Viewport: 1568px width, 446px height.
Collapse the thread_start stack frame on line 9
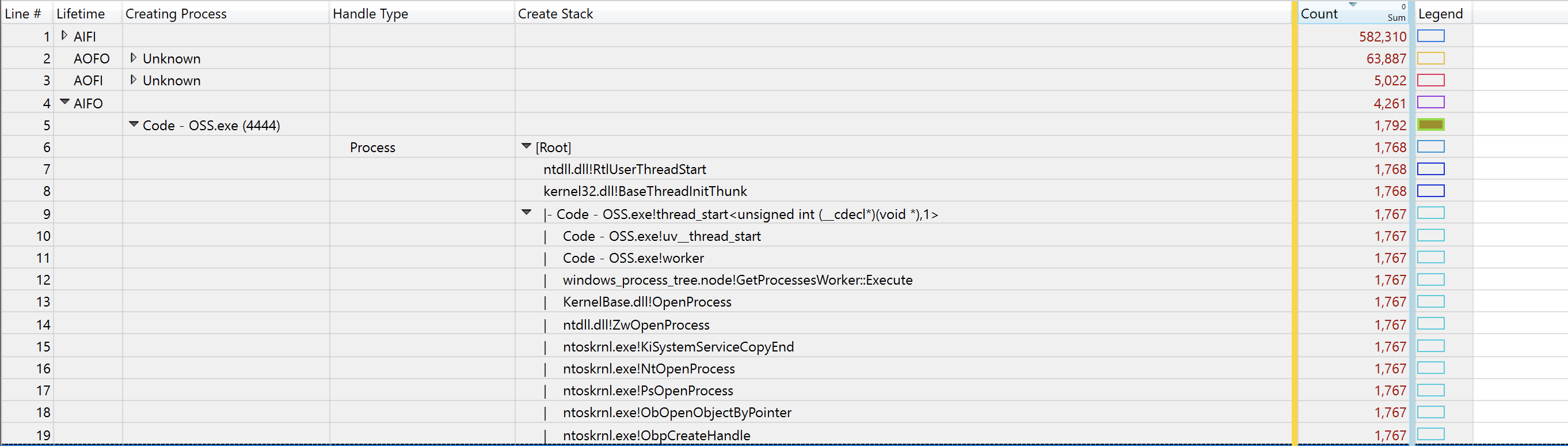click(527, 213)
